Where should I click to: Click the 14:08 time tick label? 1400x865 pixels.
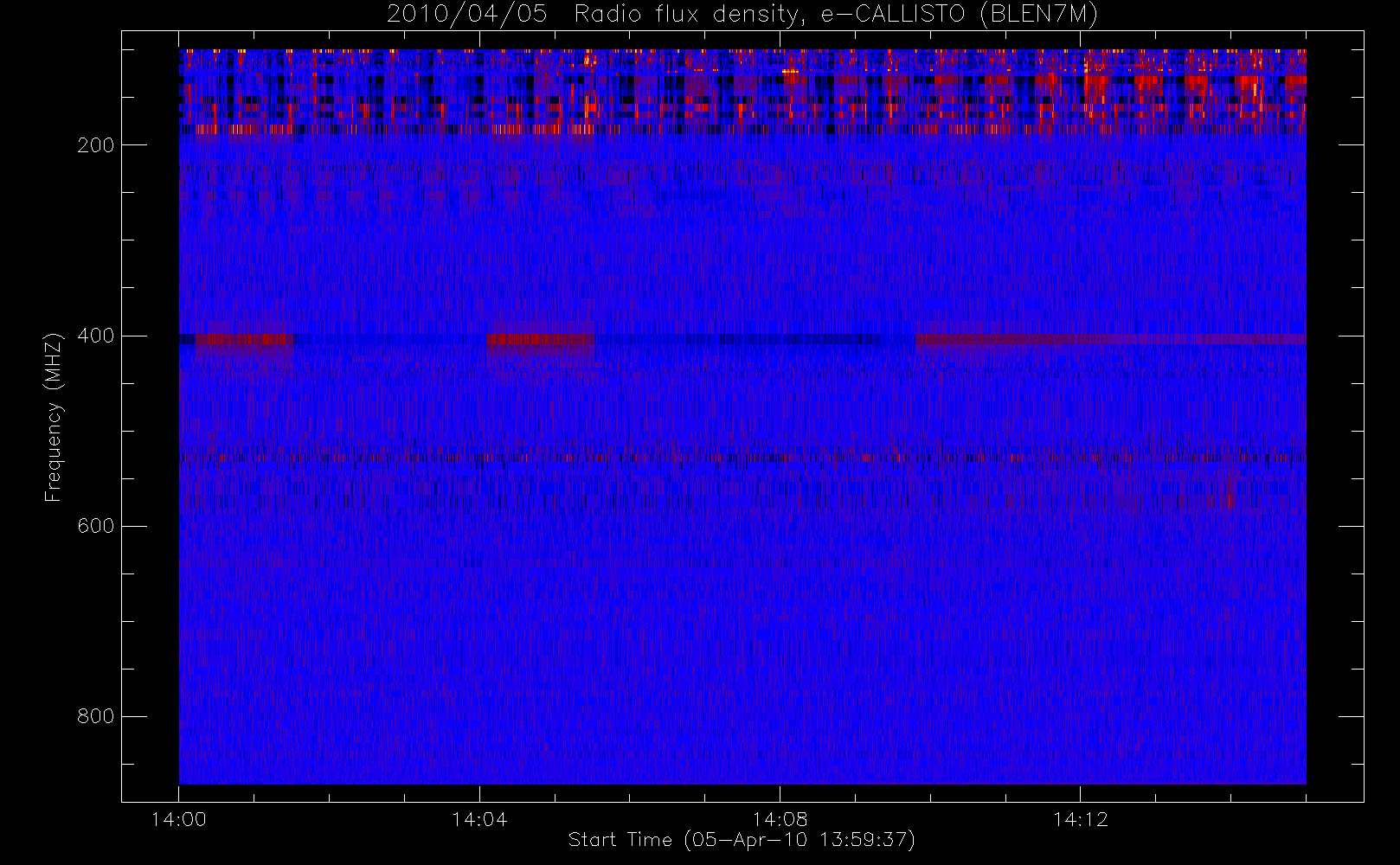coord(780,819)
